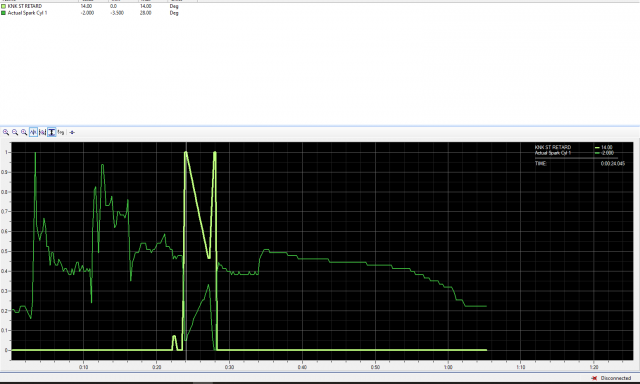Click the 0:30 mark on the time axis
Screen dimensions: 640x384
[x=229, y=367]
